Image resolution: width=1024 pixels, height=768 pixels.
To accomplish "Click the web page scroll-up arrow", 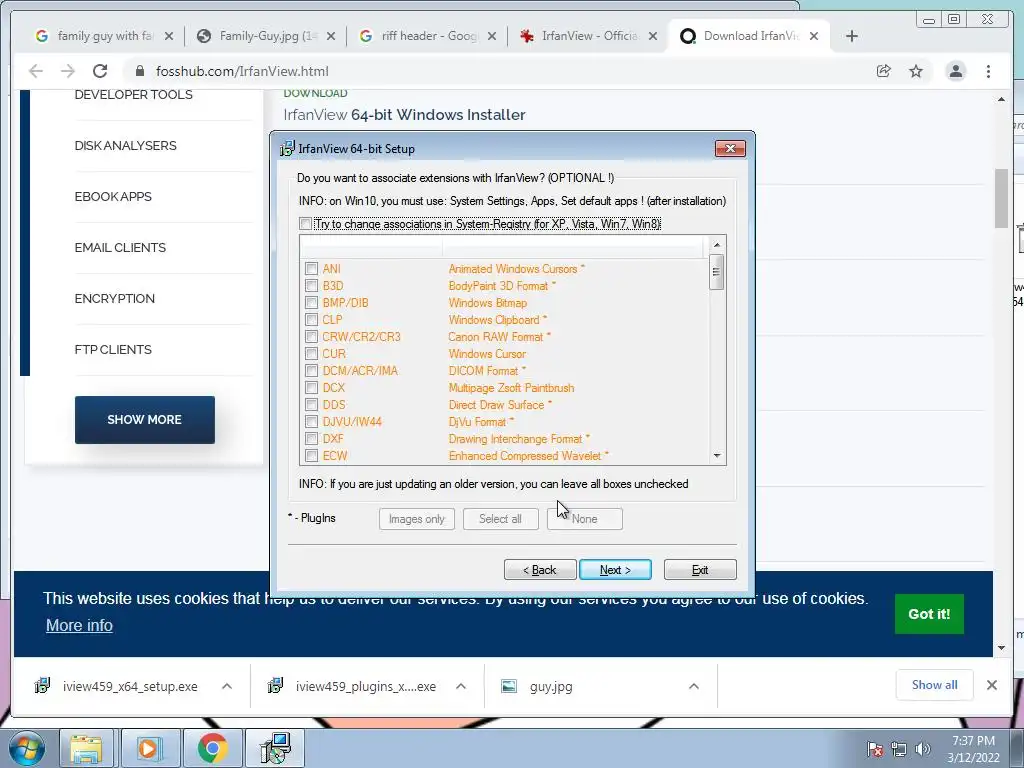I will [x=1002, y=99].
